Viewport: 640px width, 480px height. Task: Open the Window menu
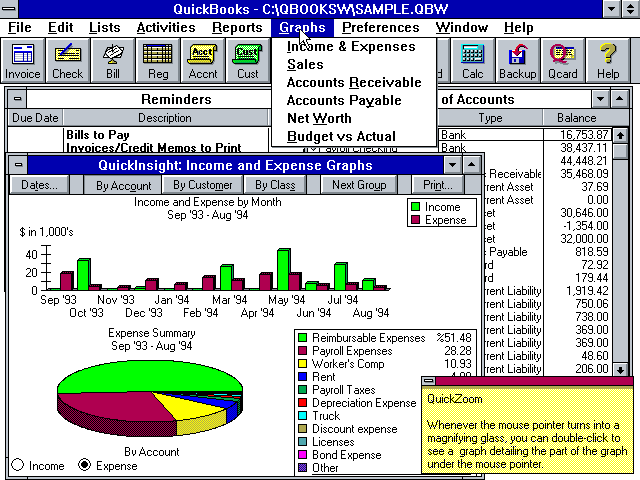[x=462, y=27]
